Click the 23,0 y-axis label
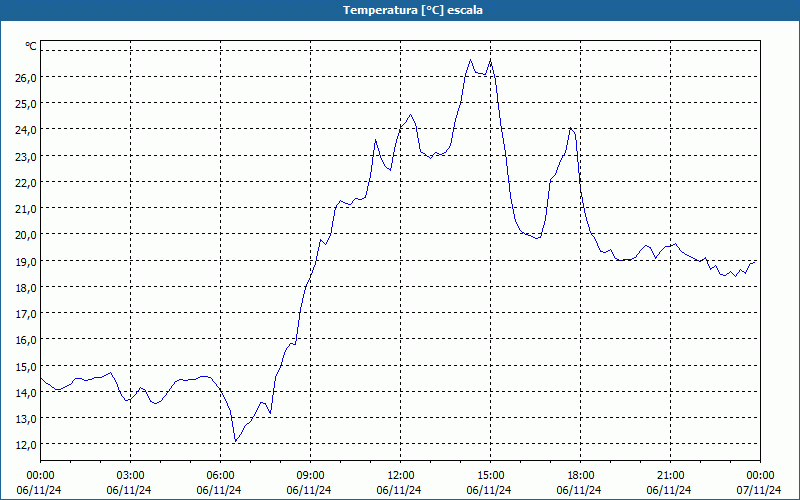The width and height of the screenshot is (800, 500). [x=26, y=156]
